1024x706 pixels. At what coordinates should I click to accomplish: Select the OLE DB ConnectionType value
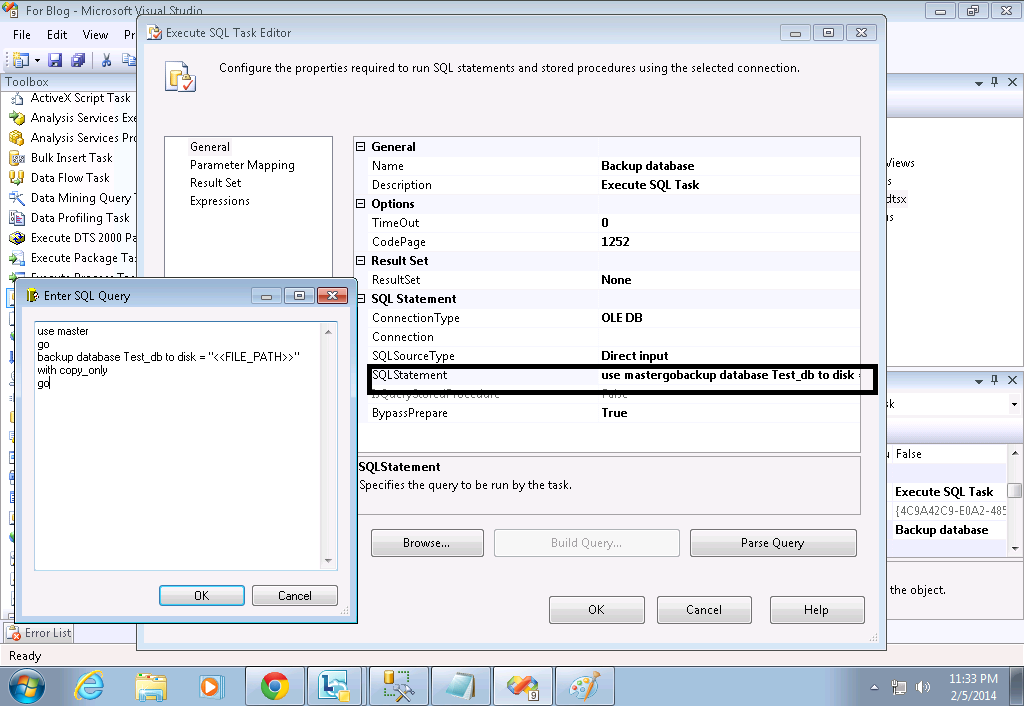tap(622, 318)
